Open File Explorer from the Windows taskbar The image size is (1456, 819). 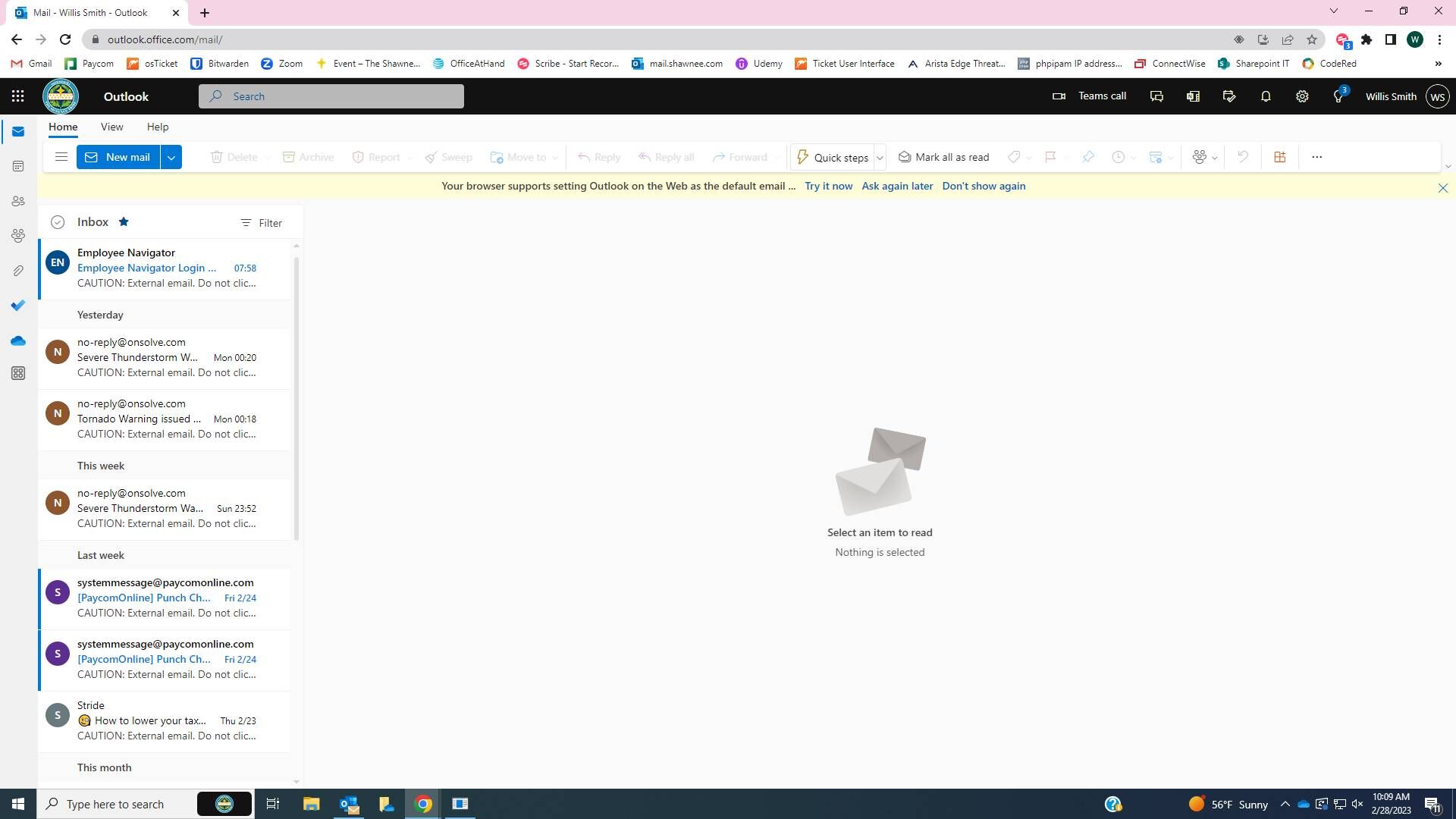coord(312,804)
